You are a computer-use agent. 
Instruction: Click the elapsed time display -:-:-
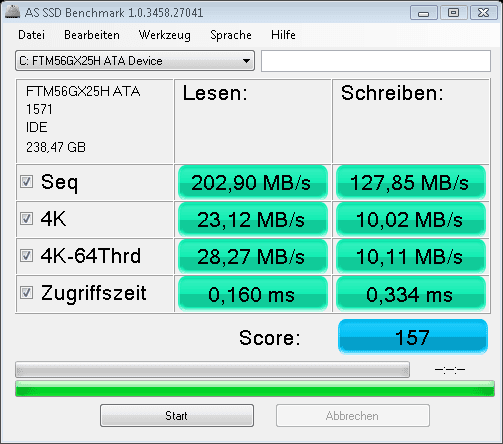pyautogui.click(x=450, y=369)
